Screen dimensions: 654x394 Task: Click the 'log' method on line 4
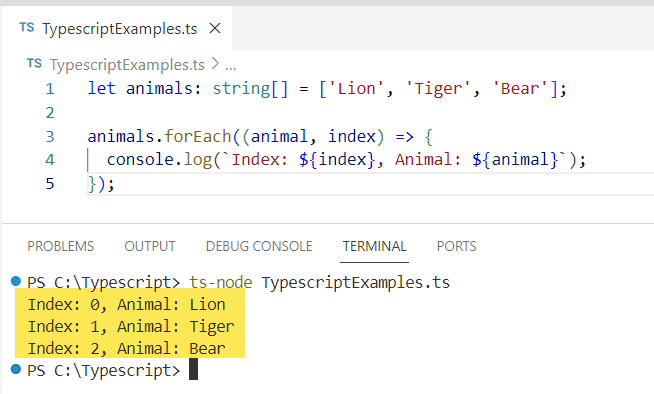click(198, 161)
